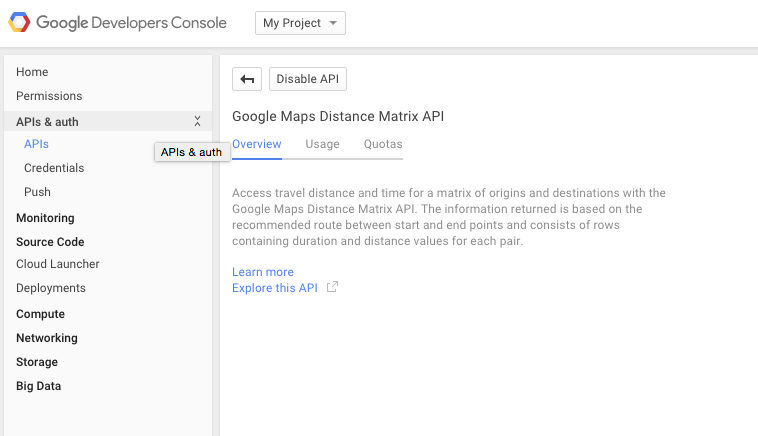The height and width of the screenshot is (436, 758).
Task: Open Credentials in sidebar
Action: 54,168
